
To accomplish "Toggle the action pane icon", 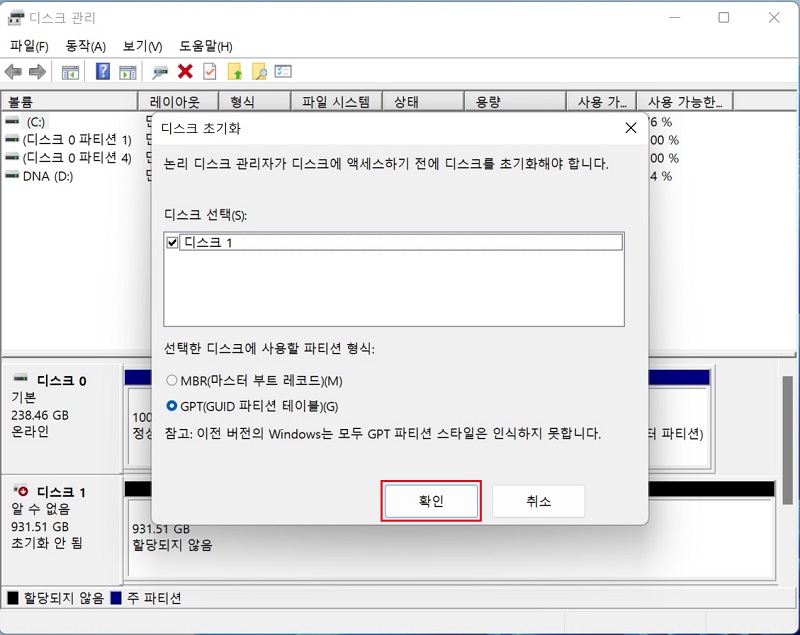I will pos(126,71).
